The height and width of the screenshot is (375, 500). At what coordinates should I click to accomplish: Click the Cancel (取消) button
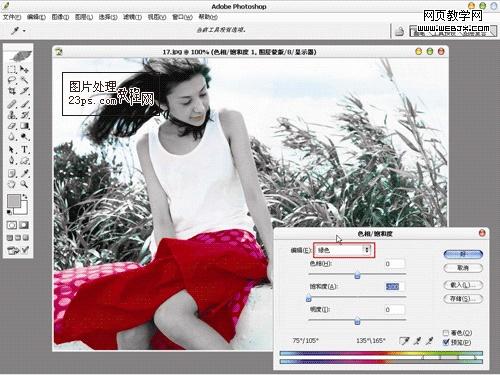463,268
